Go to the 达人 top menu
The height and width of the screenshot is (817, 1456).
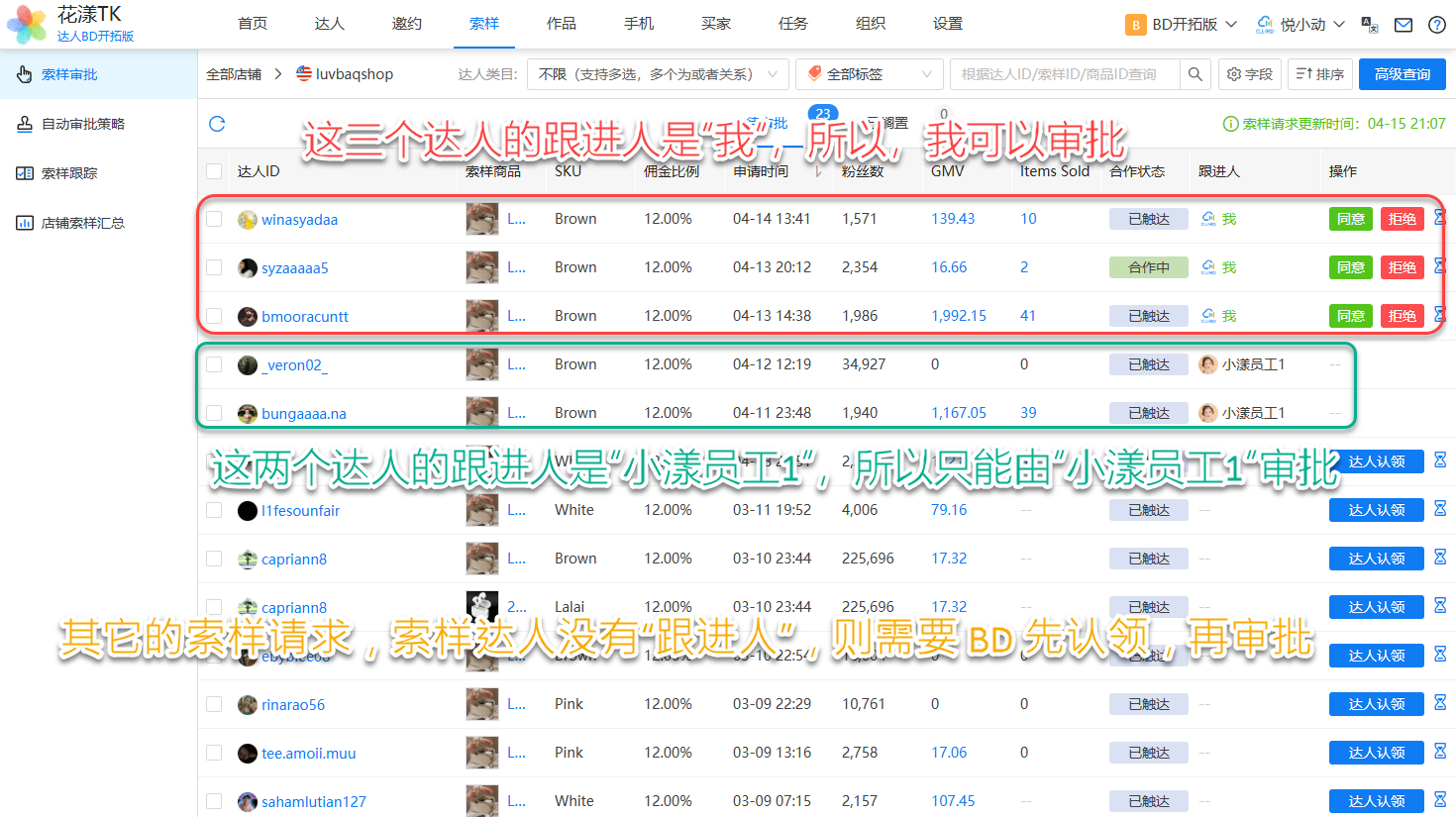(x=330, y=24)
